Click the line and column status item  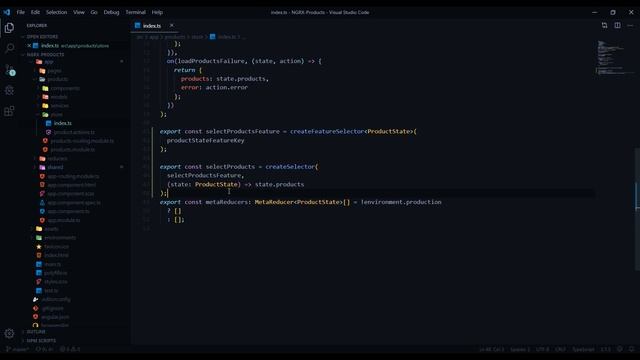pyautogui.click(x=492, y=349)
